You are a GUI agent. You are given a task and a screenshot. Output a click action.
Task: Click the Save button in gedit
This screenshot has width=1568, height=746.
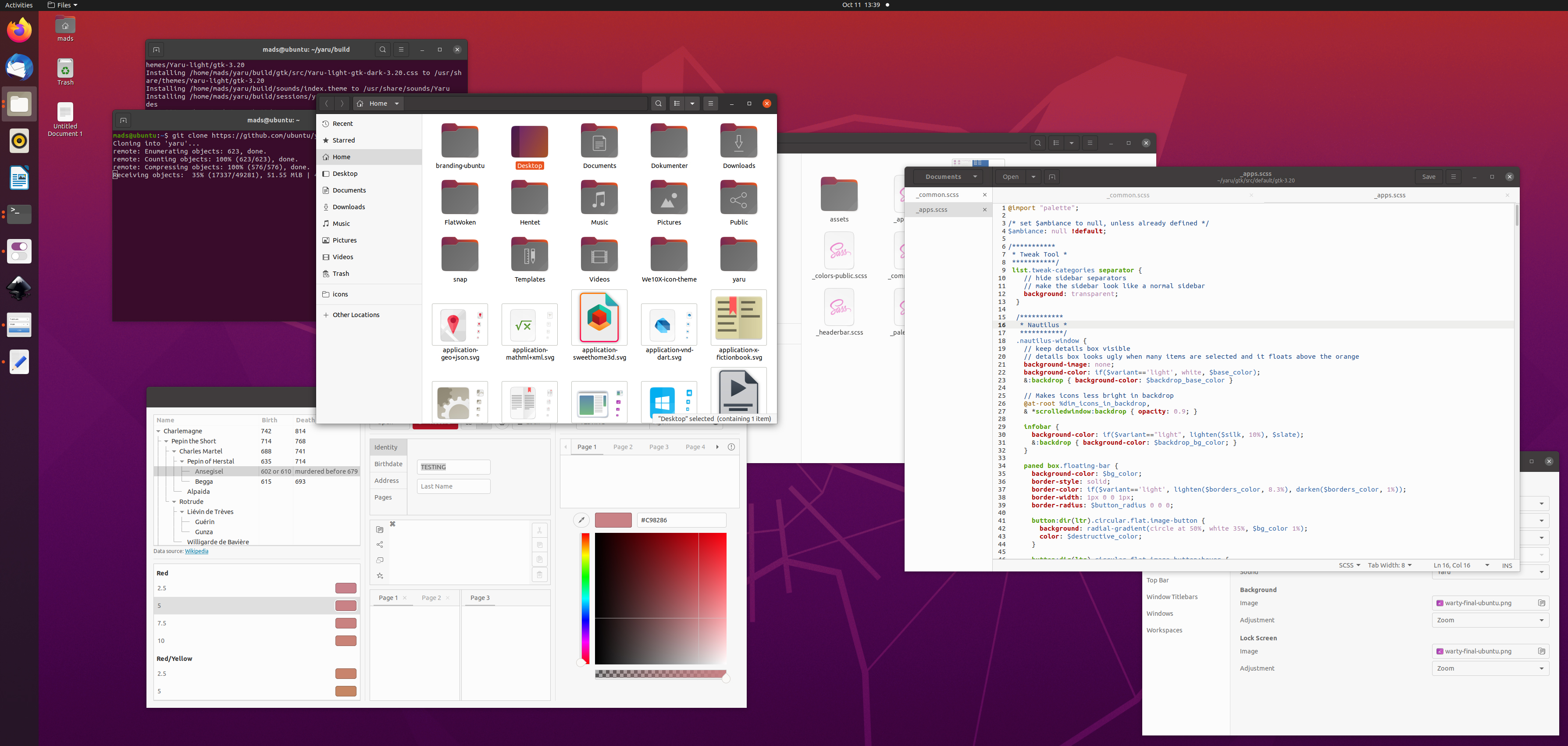[1428, 177]
